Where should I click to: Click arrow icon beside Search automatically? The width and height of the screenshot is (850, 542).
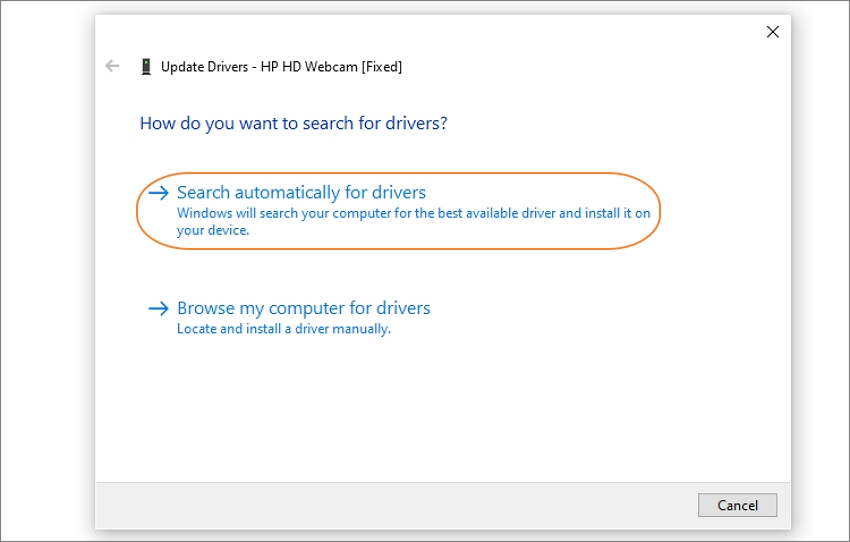coord(158,192)
